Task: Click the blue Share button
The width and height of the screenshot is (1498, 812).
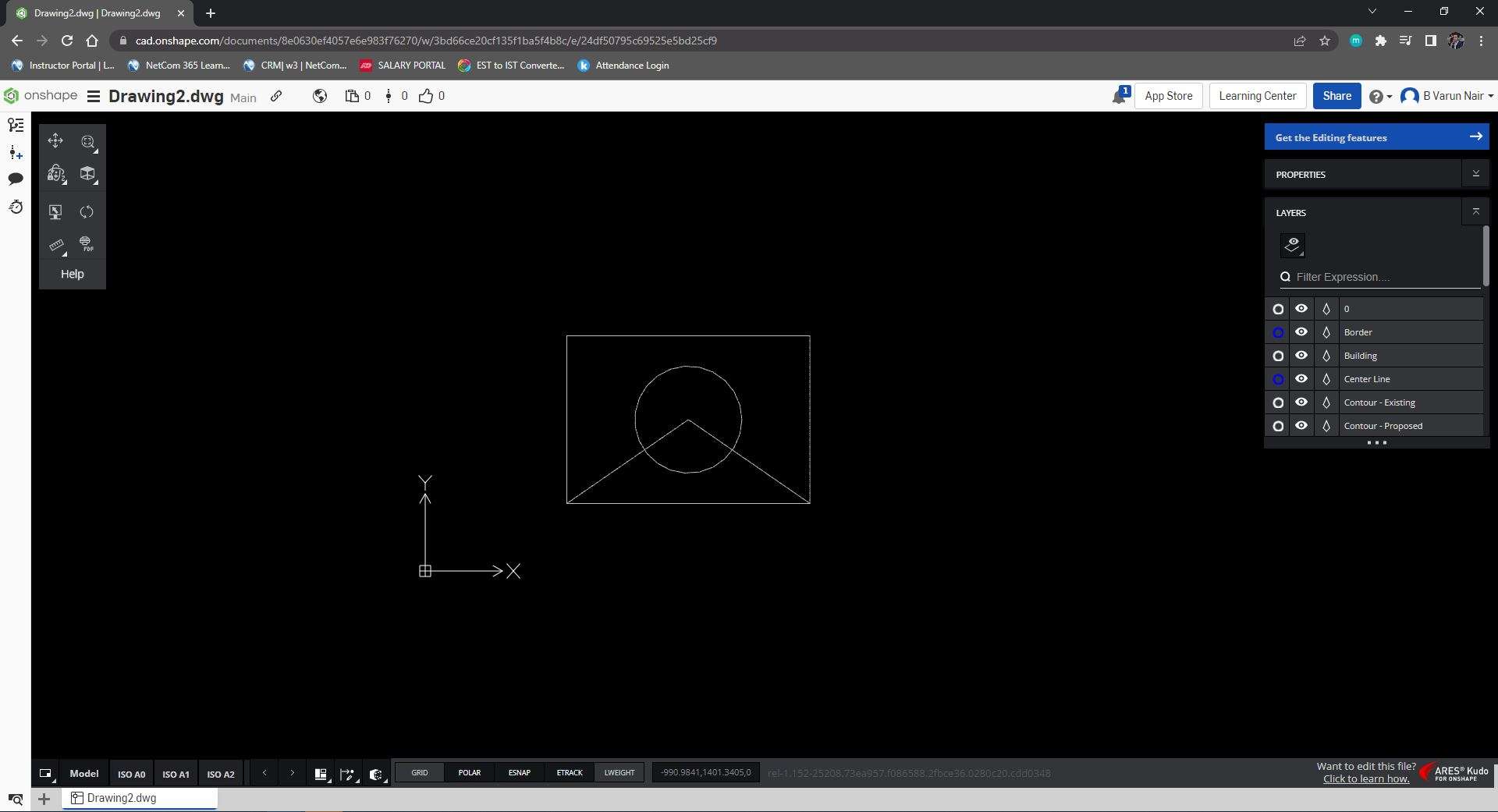Action: pyautogui.click(x=1336, y=96)
